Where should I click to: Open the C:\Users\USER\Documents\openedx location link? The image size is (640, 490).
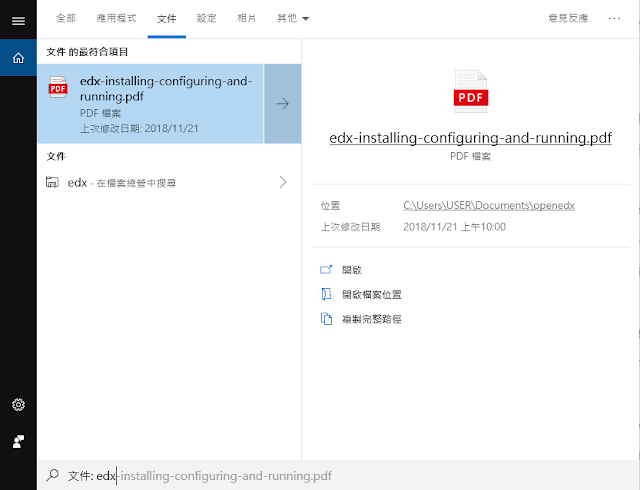point(489,205)
